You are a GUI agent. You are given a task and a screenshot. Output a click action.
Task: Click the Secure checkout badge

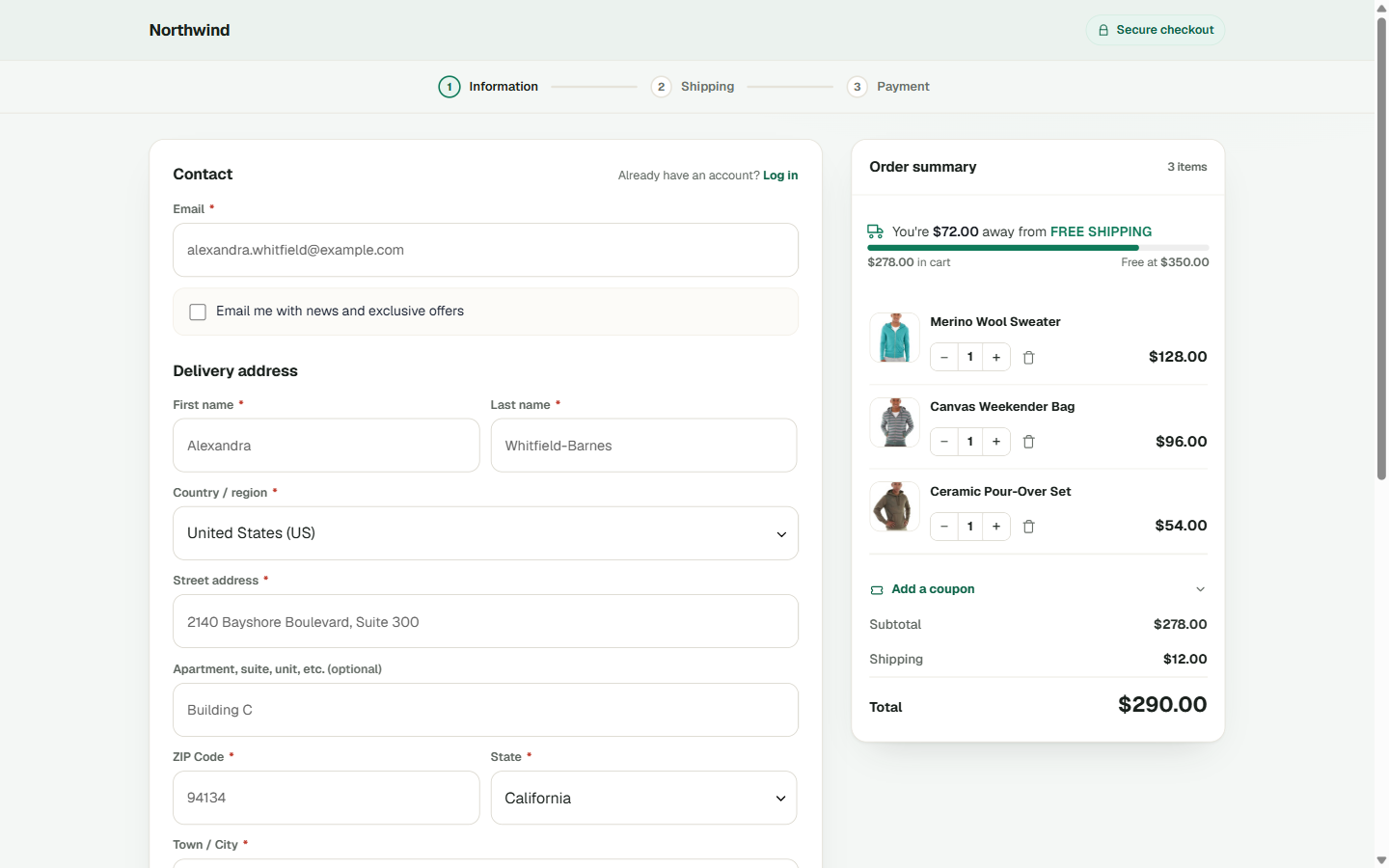click(1156, 30)
